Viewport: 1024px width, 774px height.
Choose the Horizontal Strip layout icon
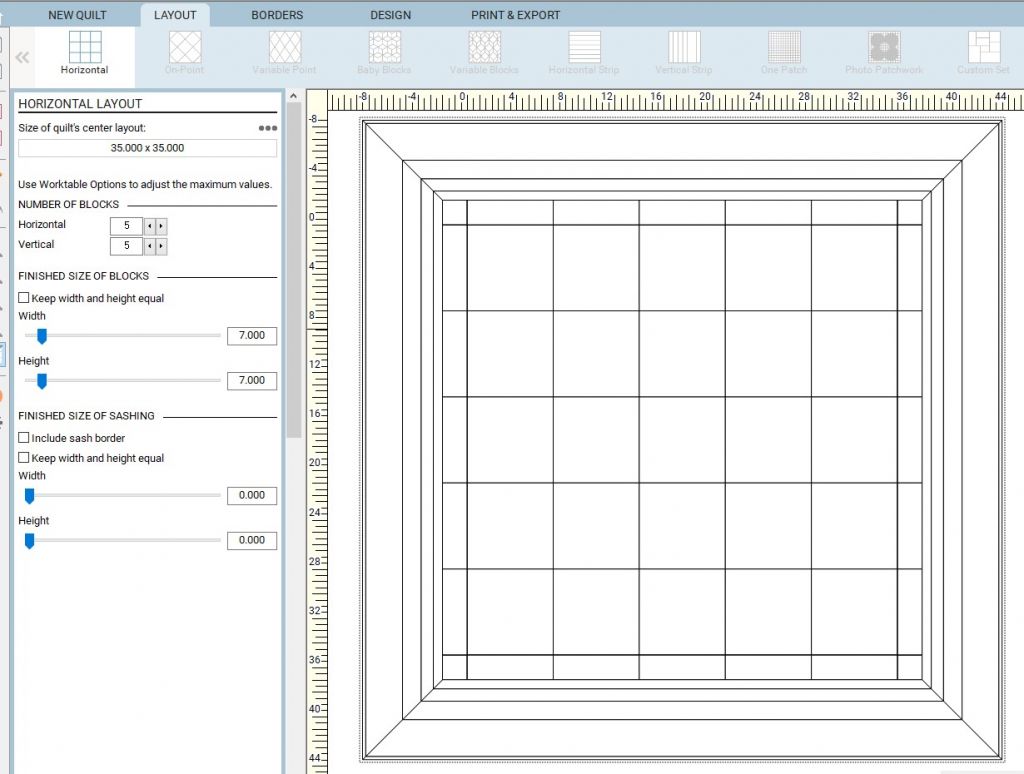(584, 48)
